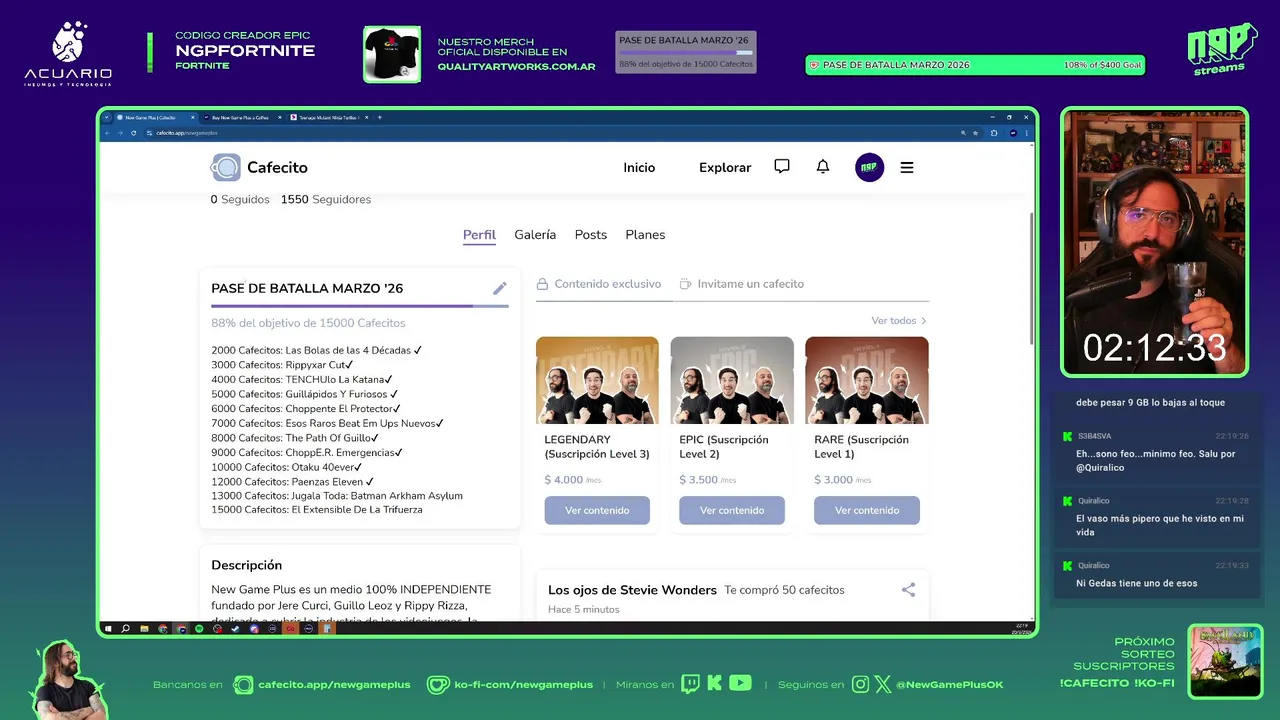Click the pencil edit icon for Pase de Batalla
This screenshot has width=1280, height=720.
coord(500,288)
